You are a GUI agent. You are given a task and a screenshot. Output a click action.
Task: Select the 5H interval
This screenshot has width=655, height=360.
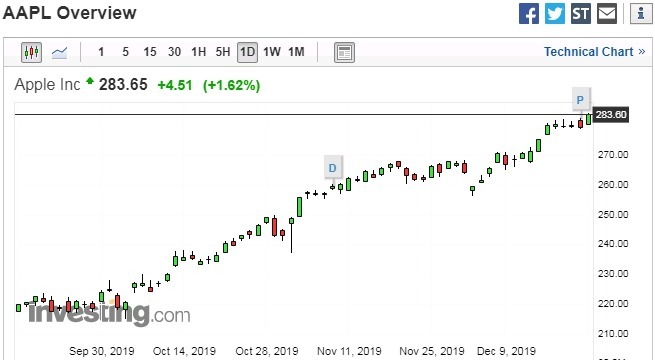coord(223,52)
